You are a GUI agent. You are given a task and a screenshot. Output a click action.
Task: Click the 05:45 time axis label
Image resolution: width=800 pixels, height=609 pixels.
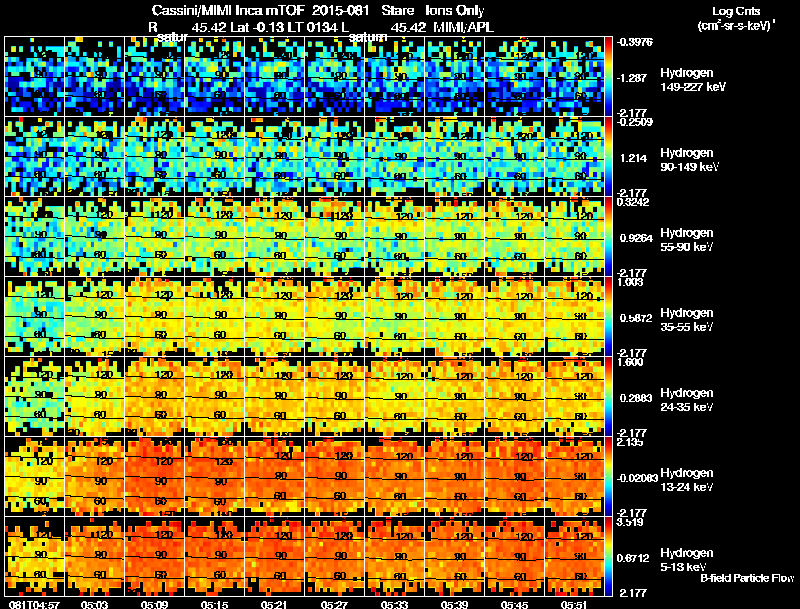coord(514,604)
